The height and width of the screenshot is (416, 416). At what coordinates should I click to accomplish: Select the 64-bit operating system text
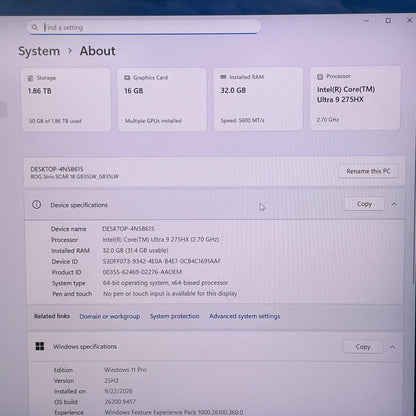click(165, 283)
